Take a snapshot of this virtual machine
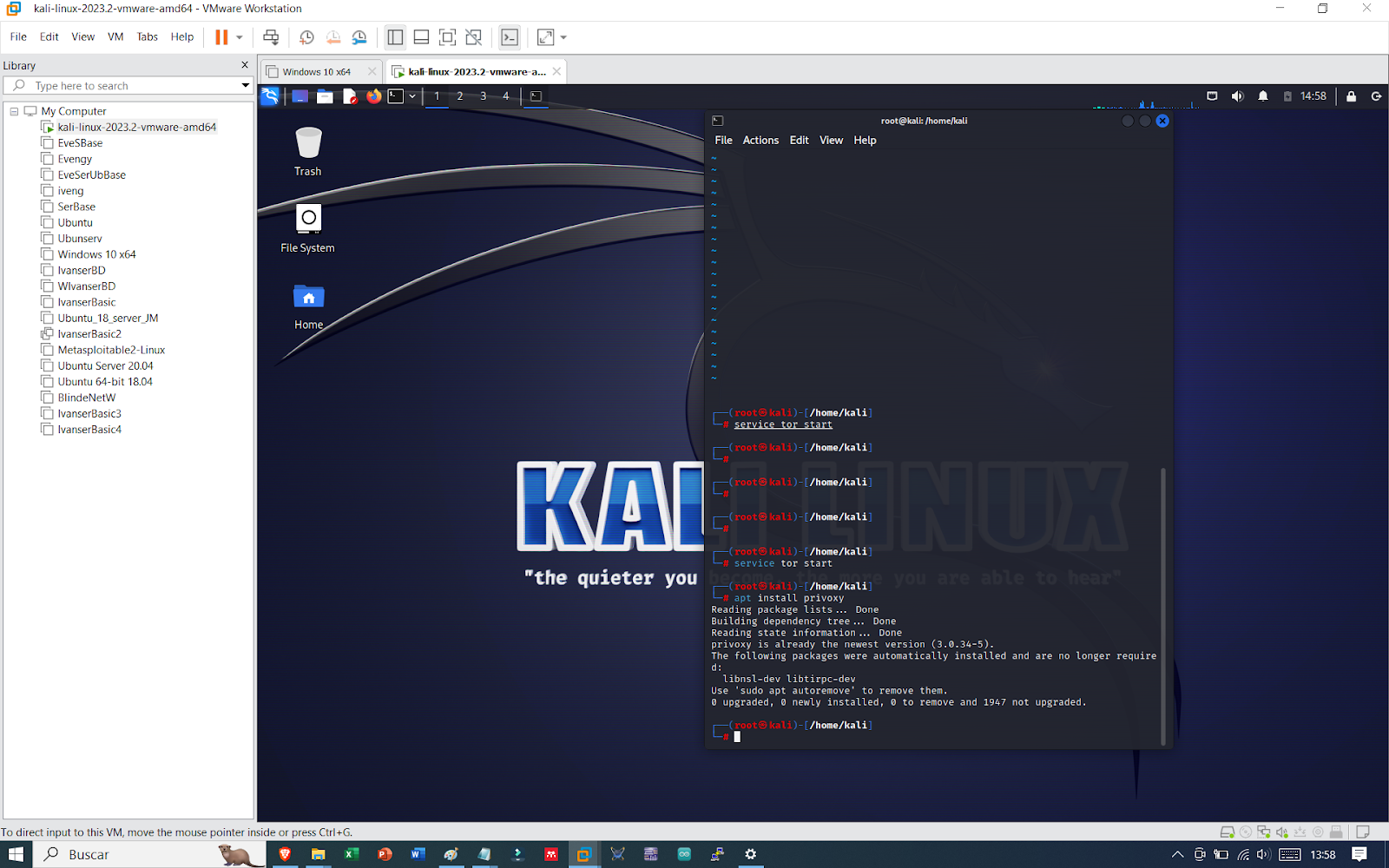The image size is (1389, 868). point(306,37)
